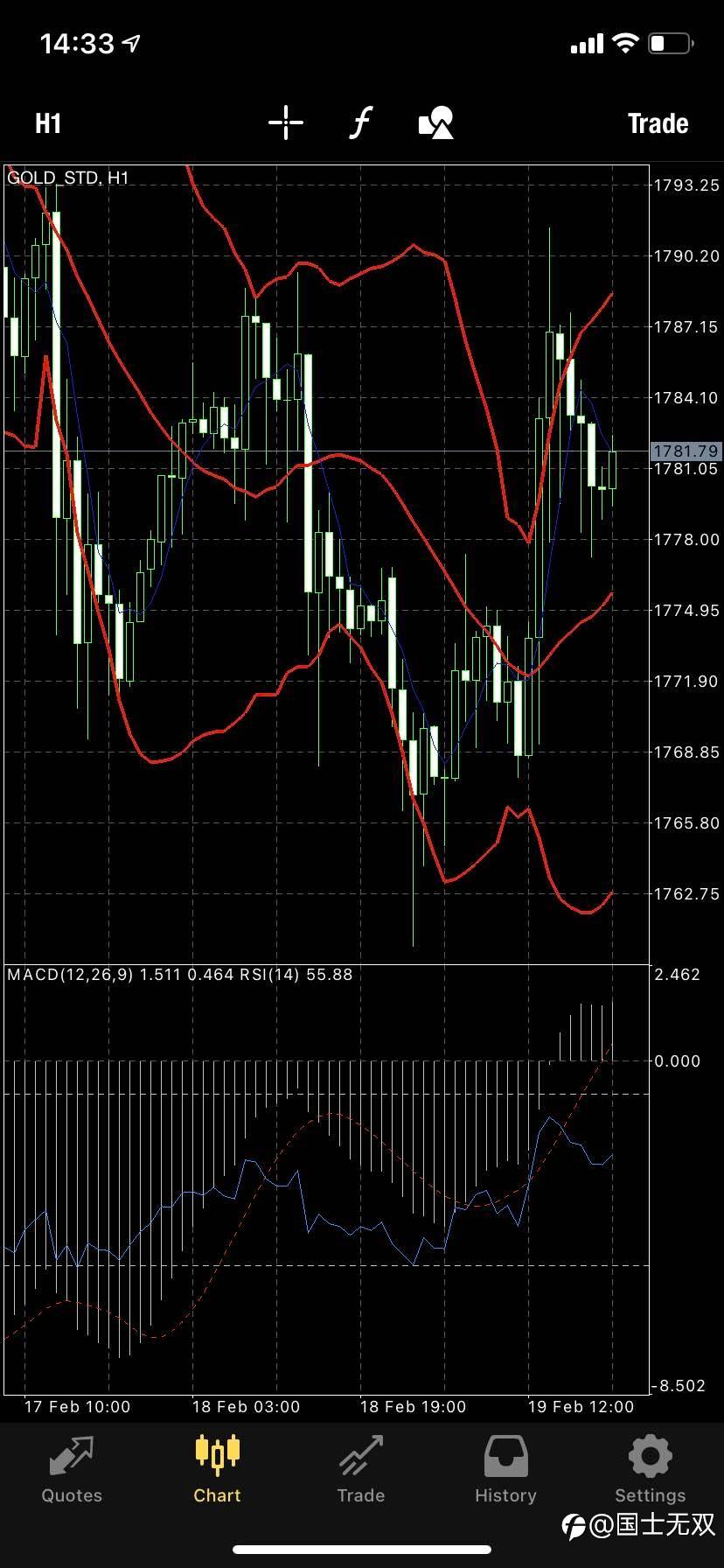Tap the Settings gear icon

(x=650, y=1456)
